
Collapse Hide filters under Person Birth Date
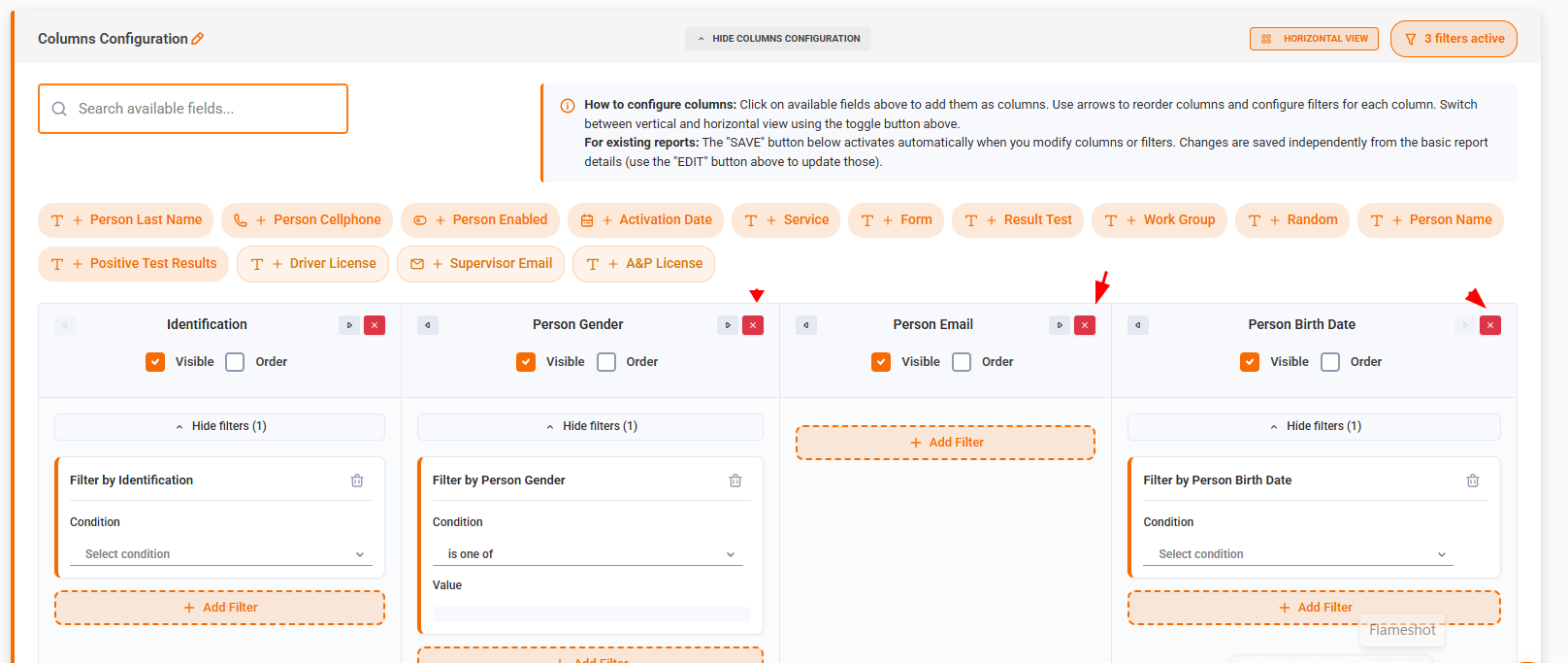1314,426
